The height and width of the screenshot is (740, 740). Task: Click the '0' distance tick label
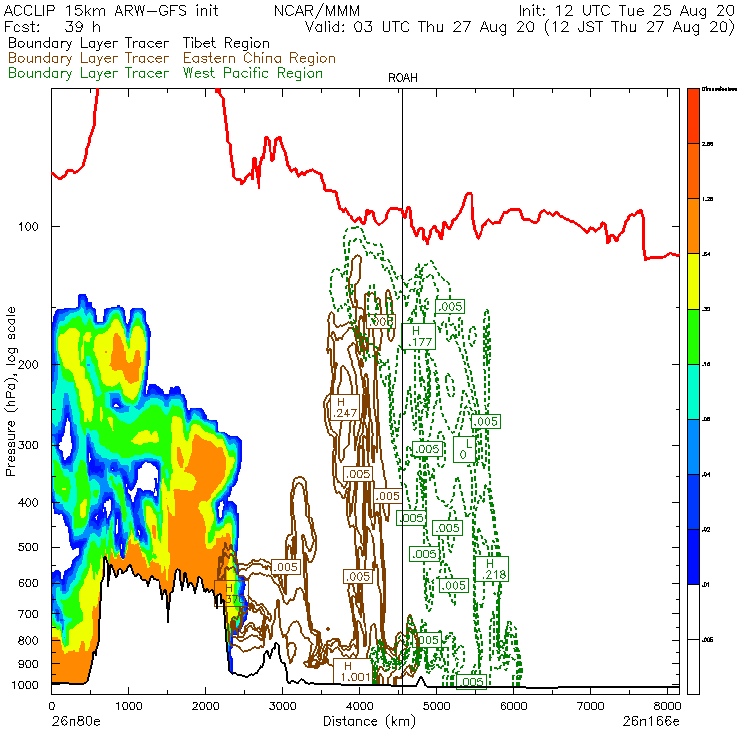[x=51, y=706]
